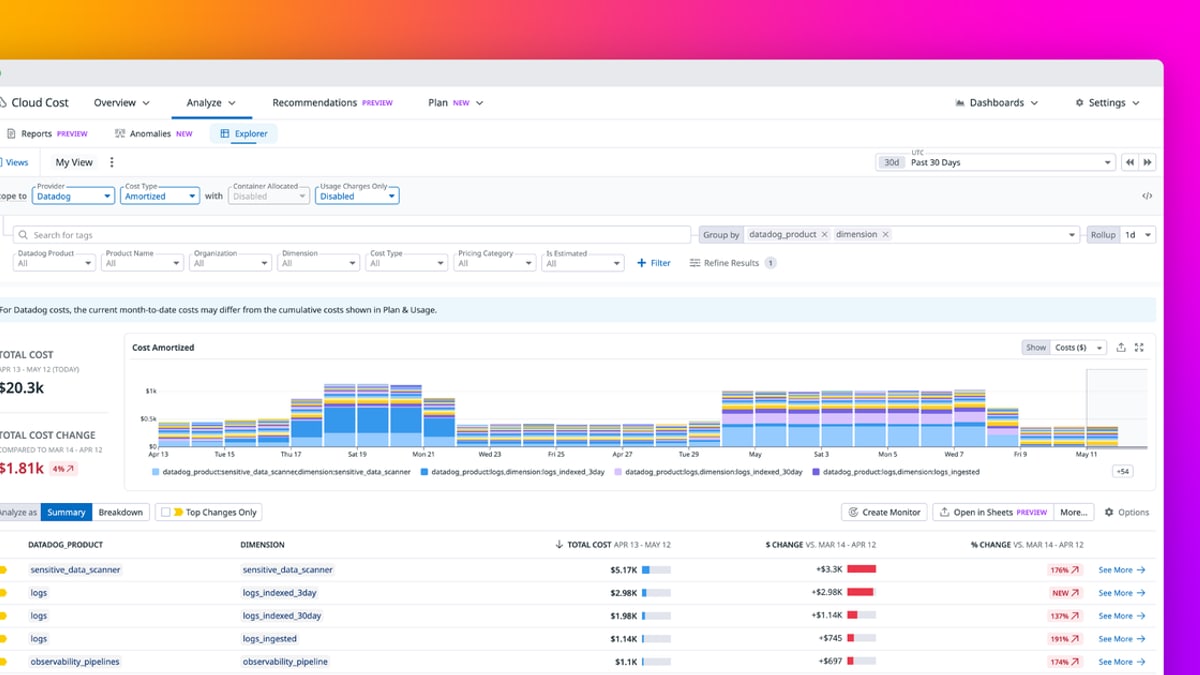
Task: Remove the dimension group-by tag
Action: (x=884, y=235)
